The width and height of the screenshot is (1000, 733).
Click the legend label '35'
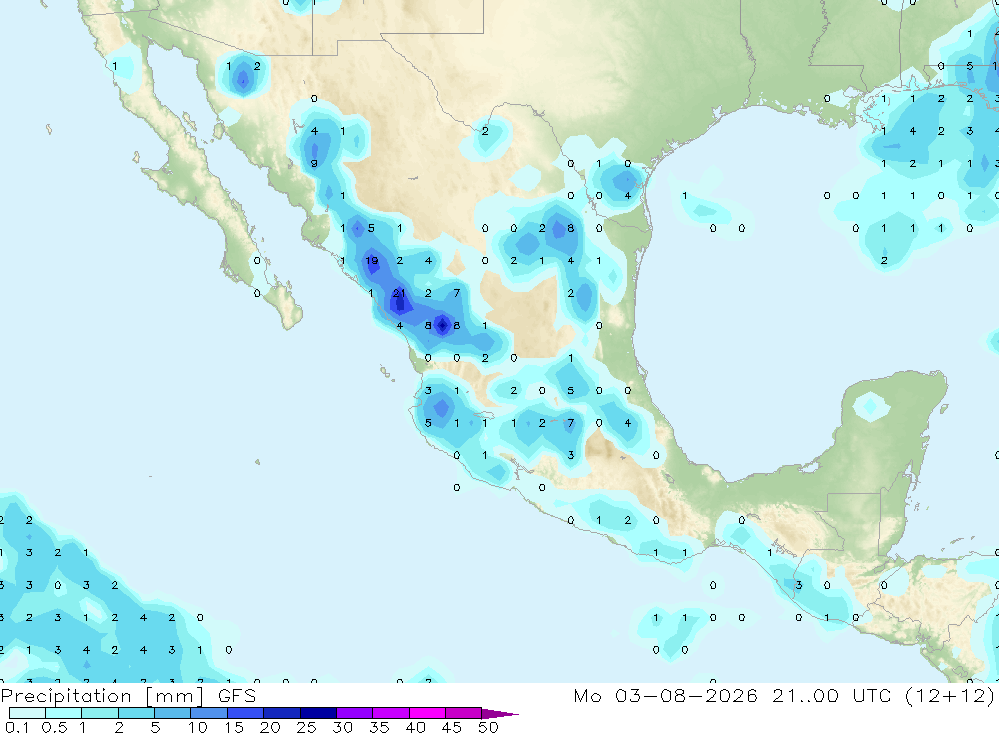pyautogui.click(x=379, y=727)
